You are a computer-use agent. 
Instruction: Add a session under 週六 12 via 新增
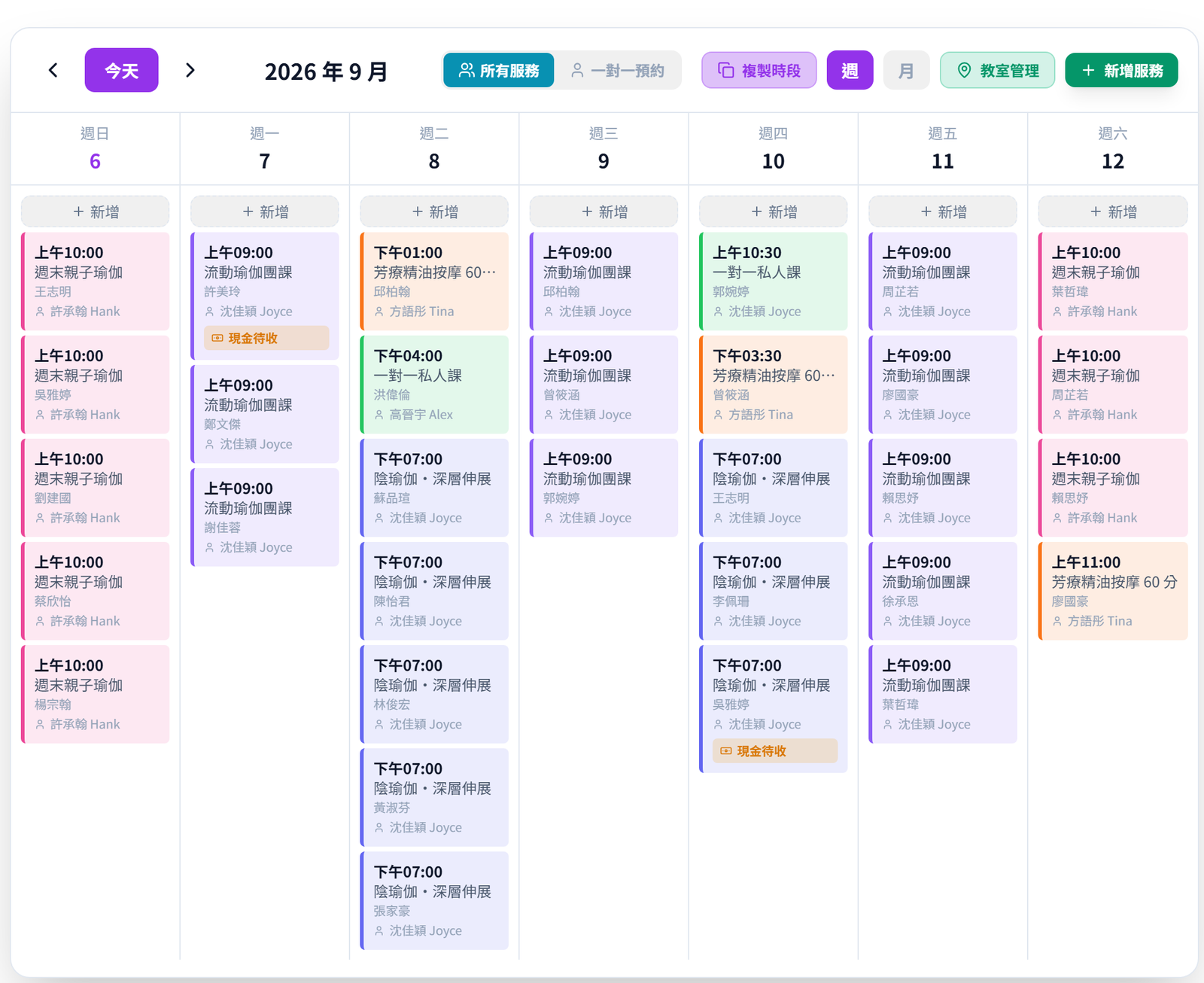tap(1113, 212)
